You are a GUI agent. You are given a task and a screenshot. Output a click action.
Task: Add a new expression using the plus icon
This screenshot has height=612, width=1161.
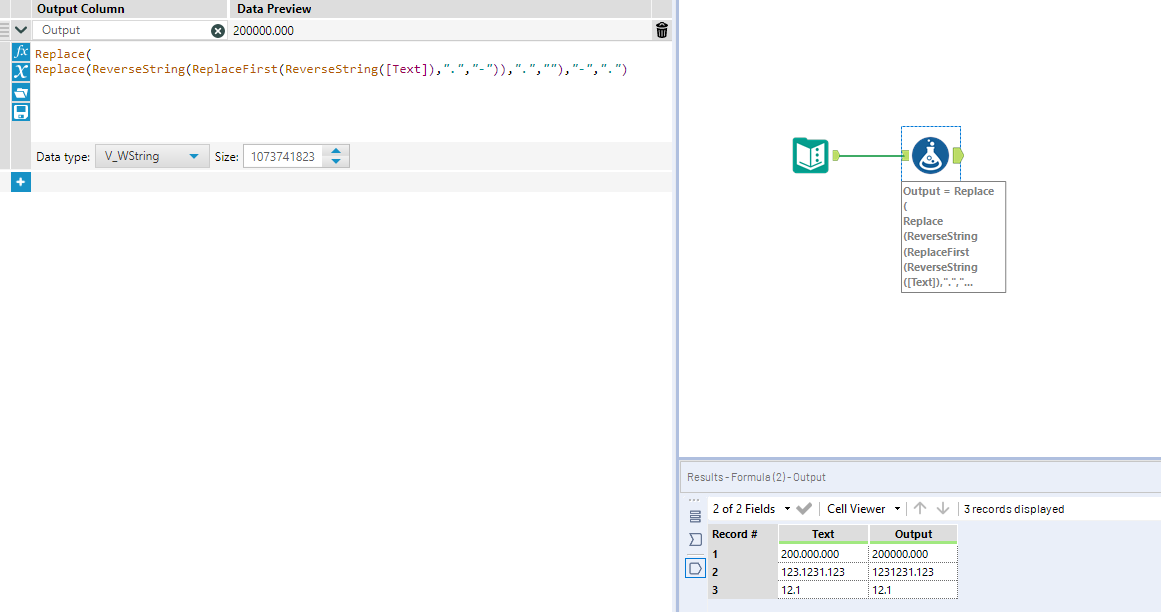(20, 181)
